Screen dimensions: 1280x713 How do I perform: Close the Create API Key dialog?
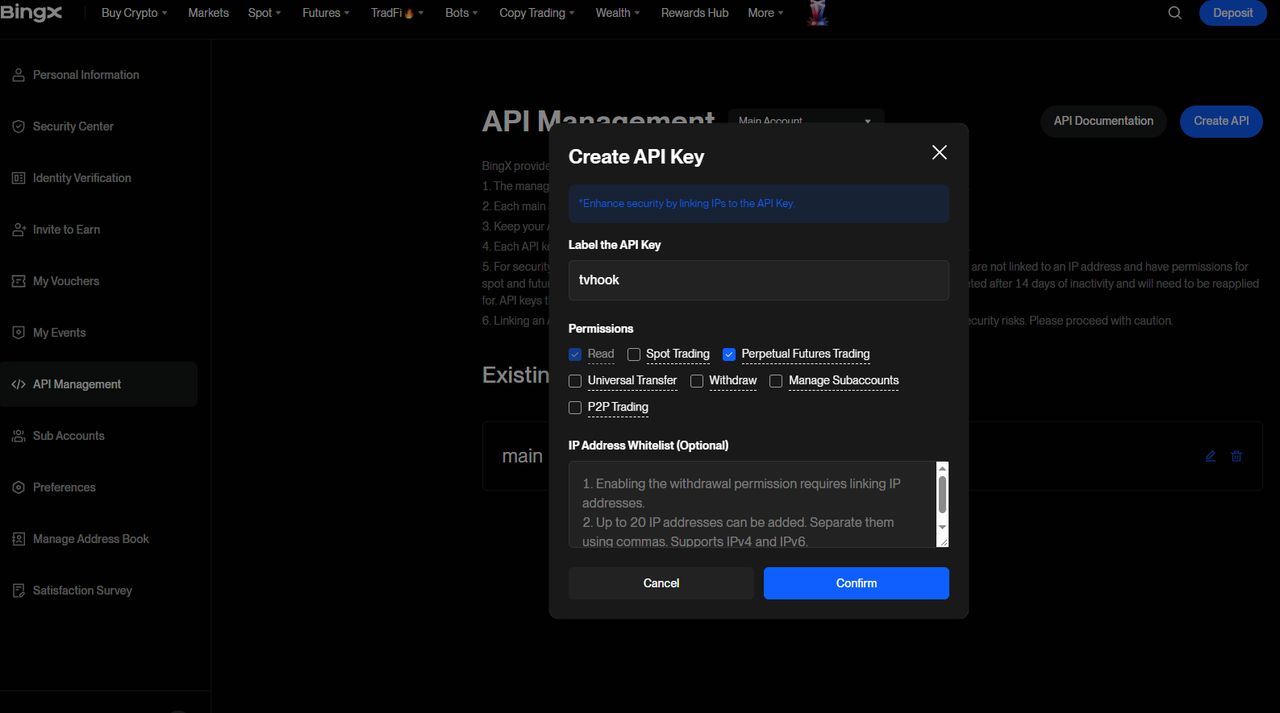(939, 152)
